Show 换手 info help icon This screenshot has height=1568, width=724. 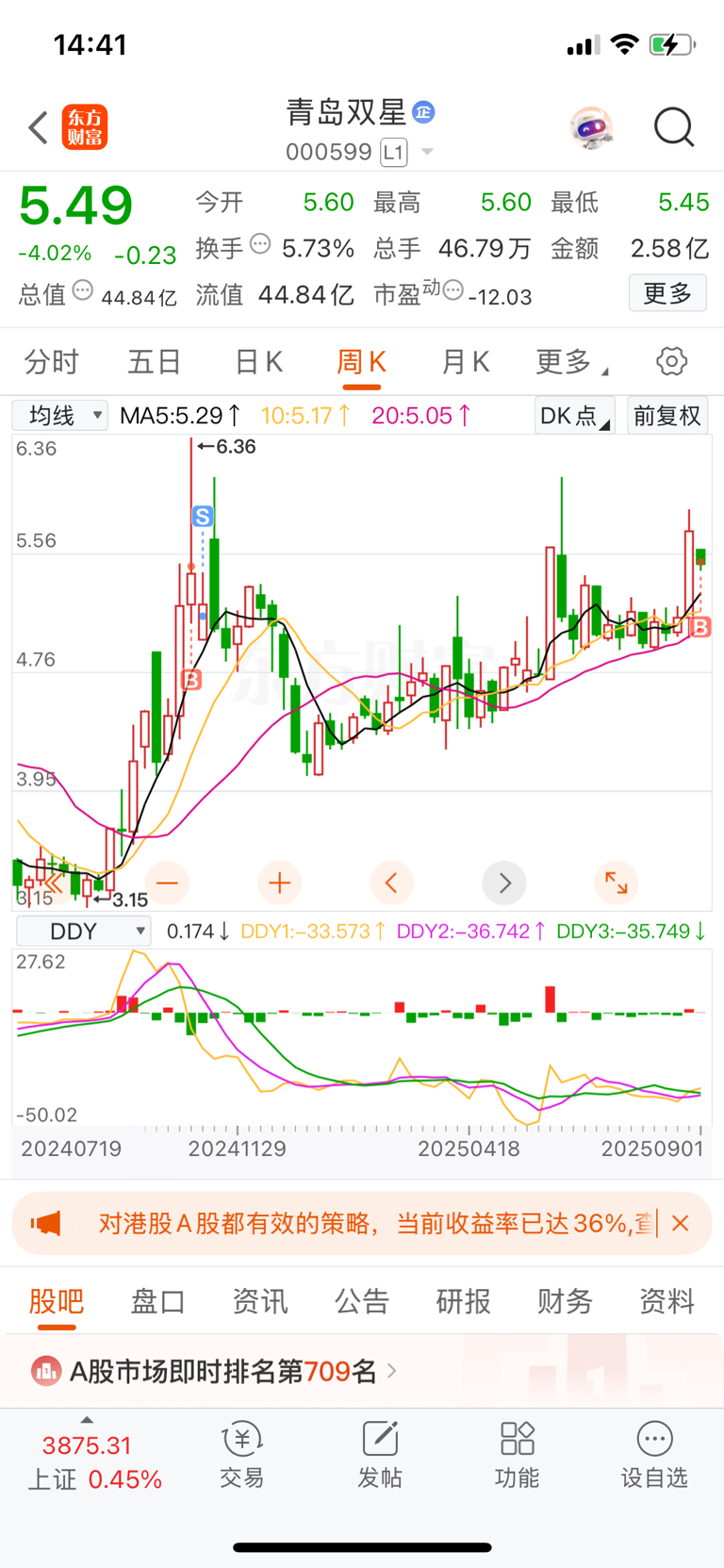(x=260, y=245)
